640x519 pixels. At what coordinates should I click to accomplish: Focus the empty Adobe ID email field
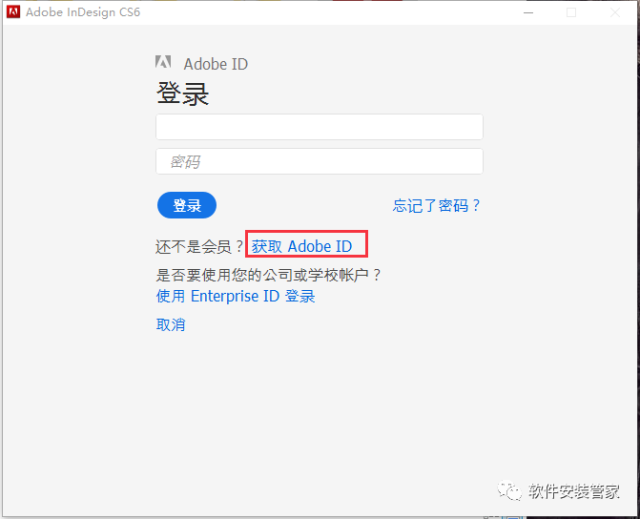319,127
